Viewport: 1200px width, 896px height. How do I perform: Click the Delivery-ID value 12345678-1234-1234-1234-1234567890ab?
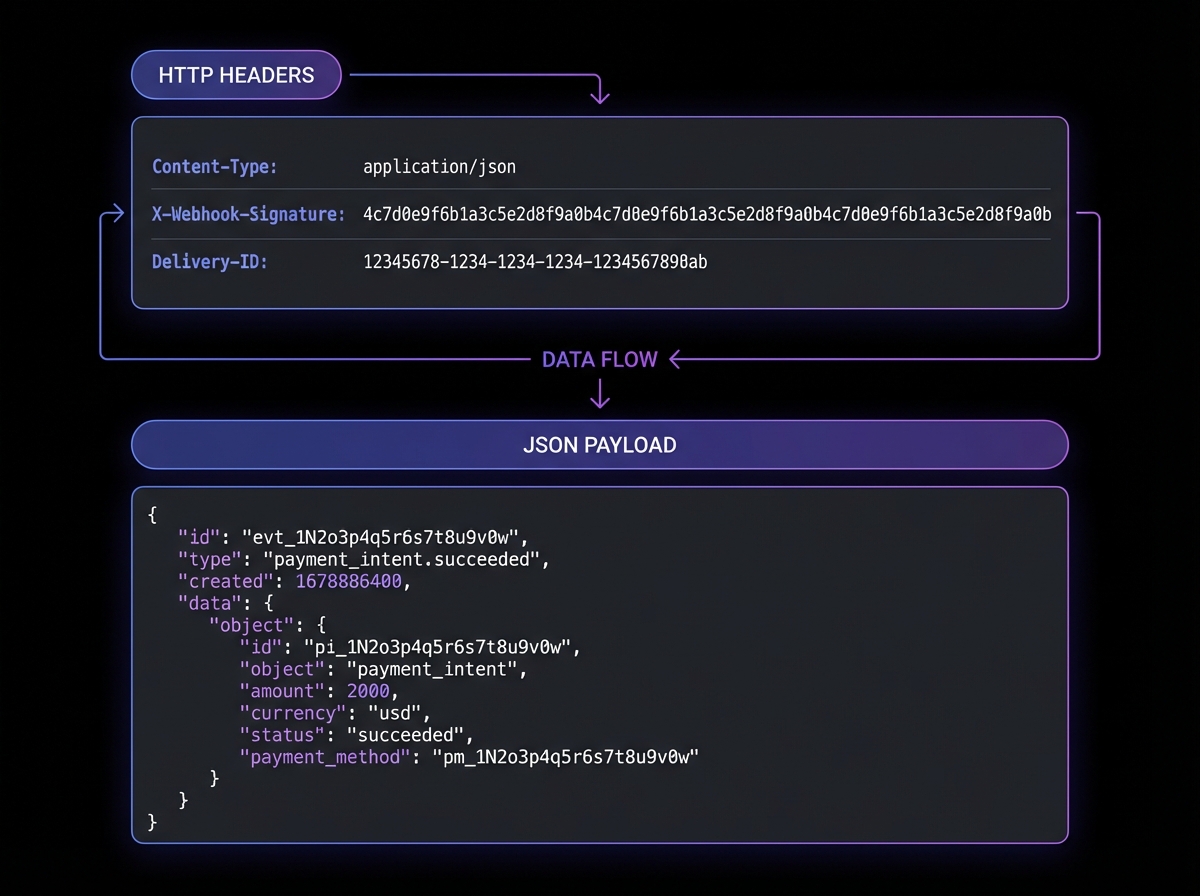535,261
